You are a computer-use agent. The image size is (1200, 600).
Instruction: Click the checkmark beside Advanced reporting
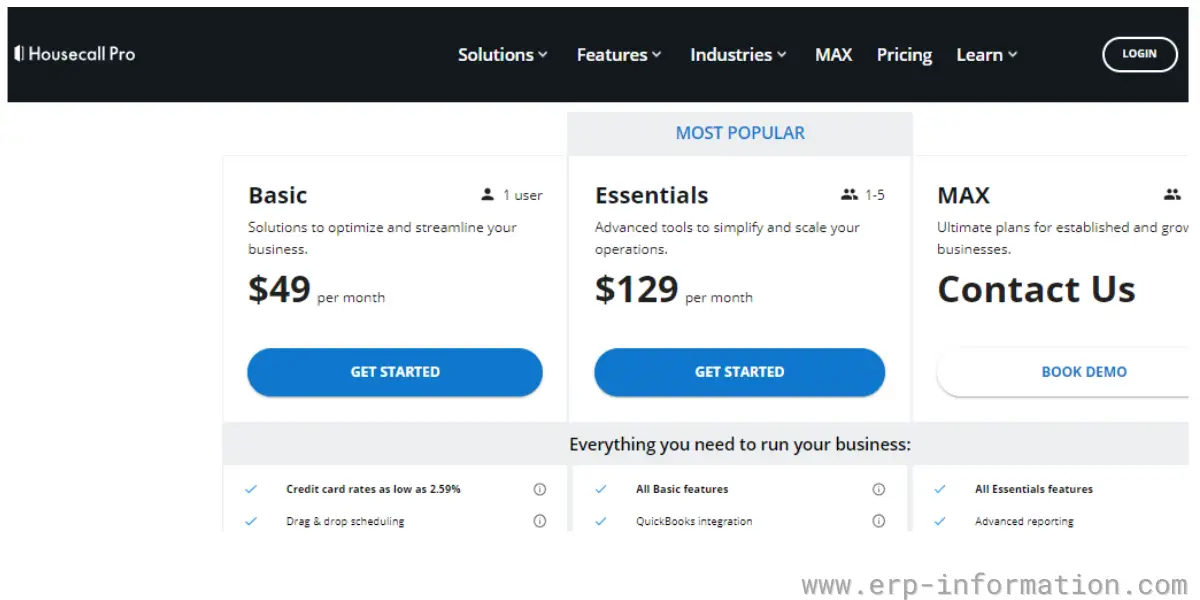pyautogui.click(x=940, y=521)
